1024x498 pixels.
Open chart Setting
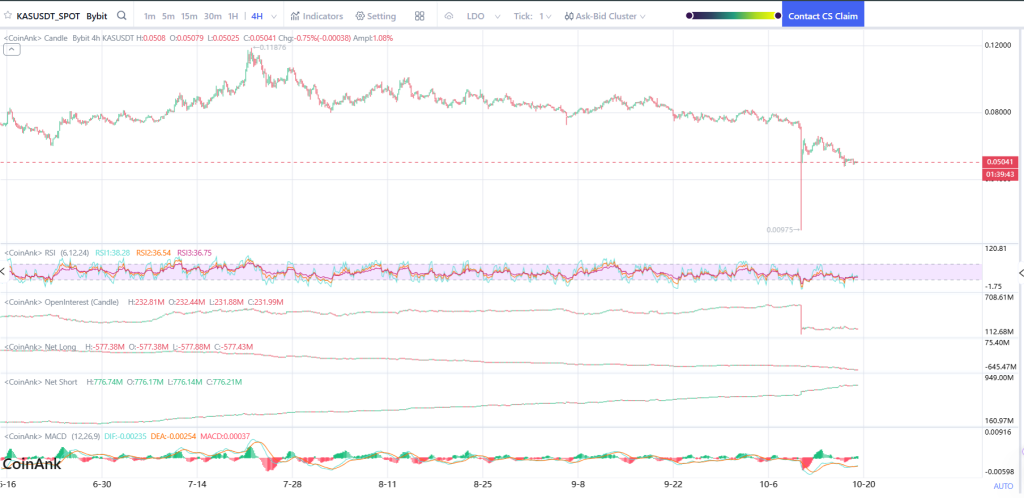tap(376, 16)
